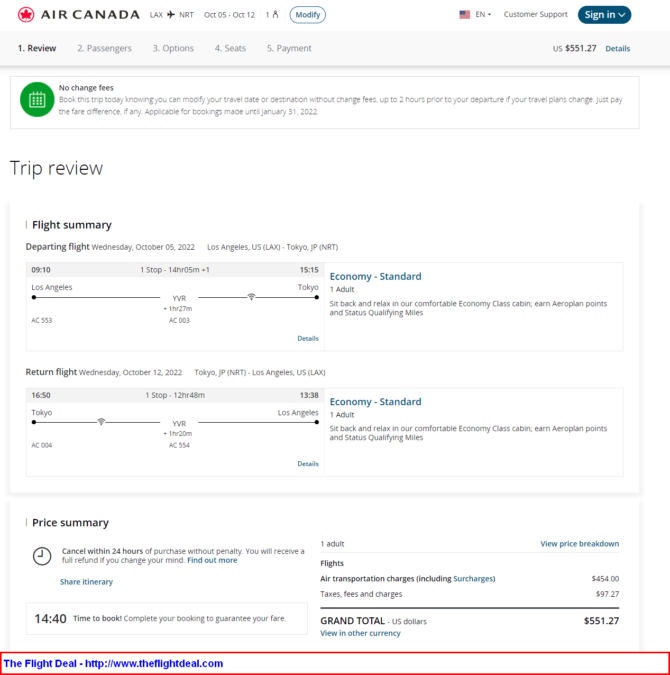The height and width of the screenshot is (675, 670).
Task: Click the 16:50 return departure time
Action: point(41,395)
